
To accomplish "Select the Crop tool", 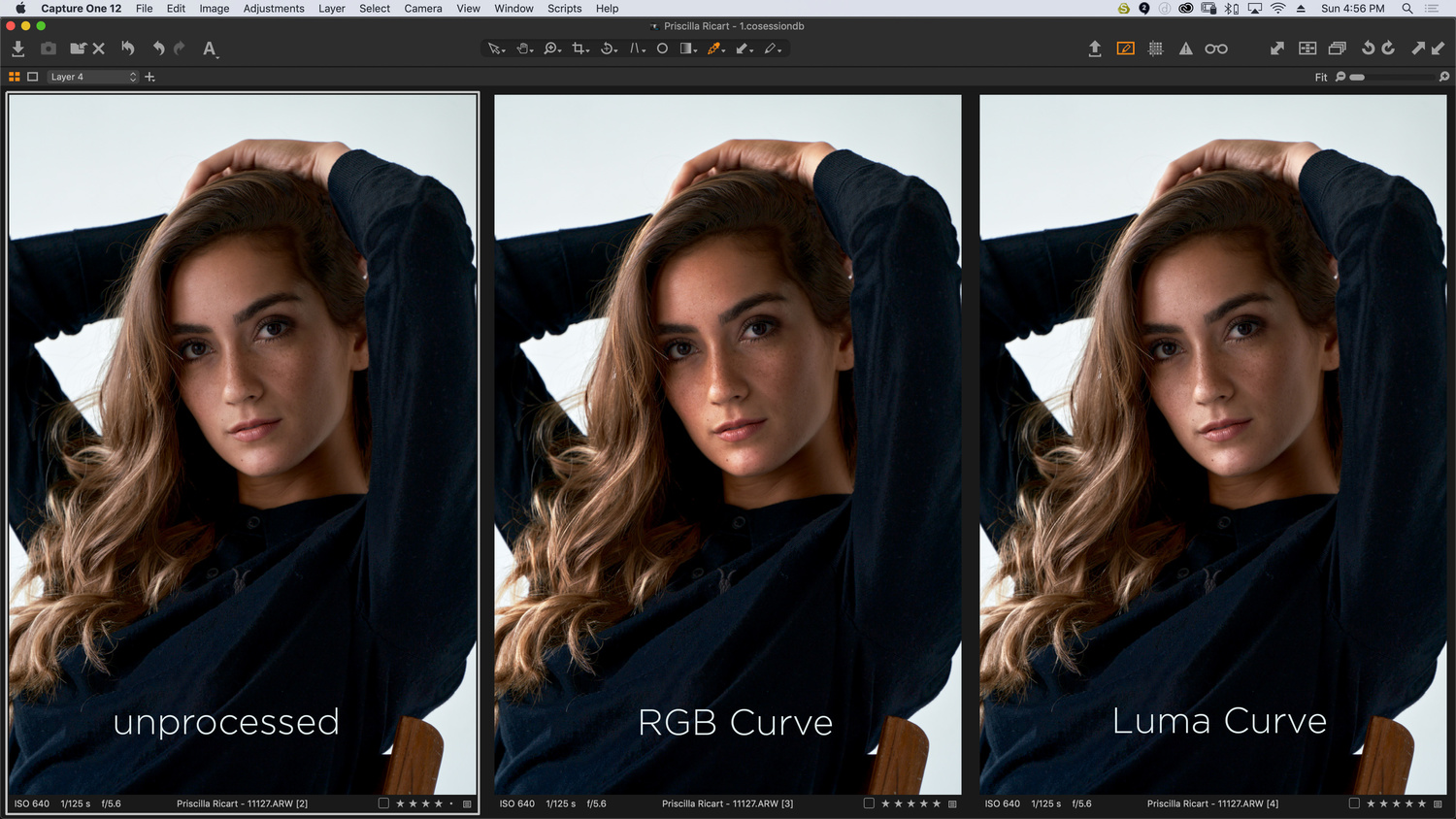I will click(579, 49).
